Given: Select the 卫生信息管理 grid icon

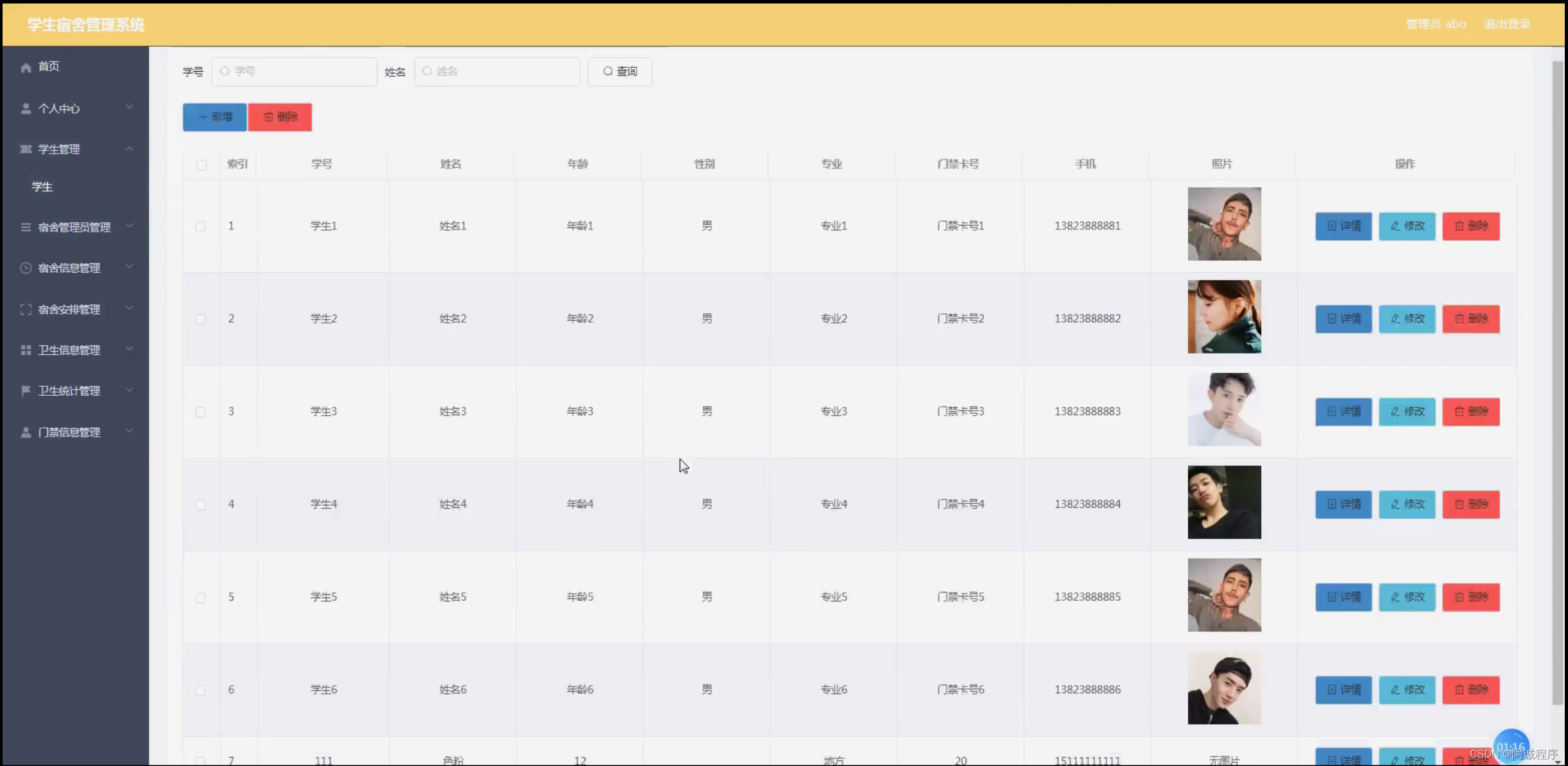Looking at the screenshot, I should click(x=26, y=350).
